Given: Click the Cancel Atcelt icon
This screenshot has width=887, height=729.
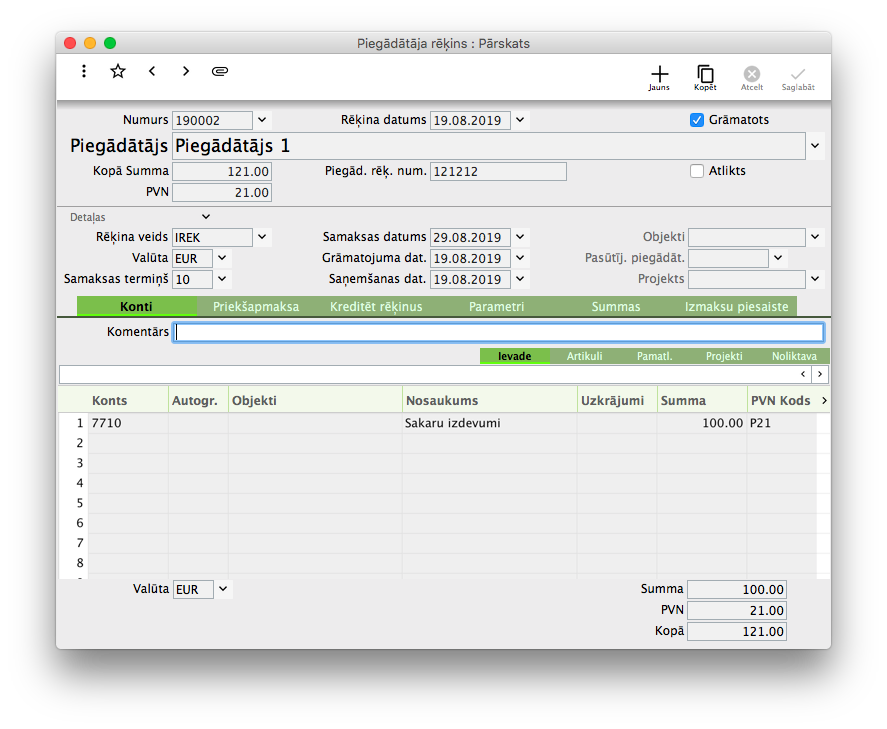Looking at the screenshot, I should pos(752,76).
